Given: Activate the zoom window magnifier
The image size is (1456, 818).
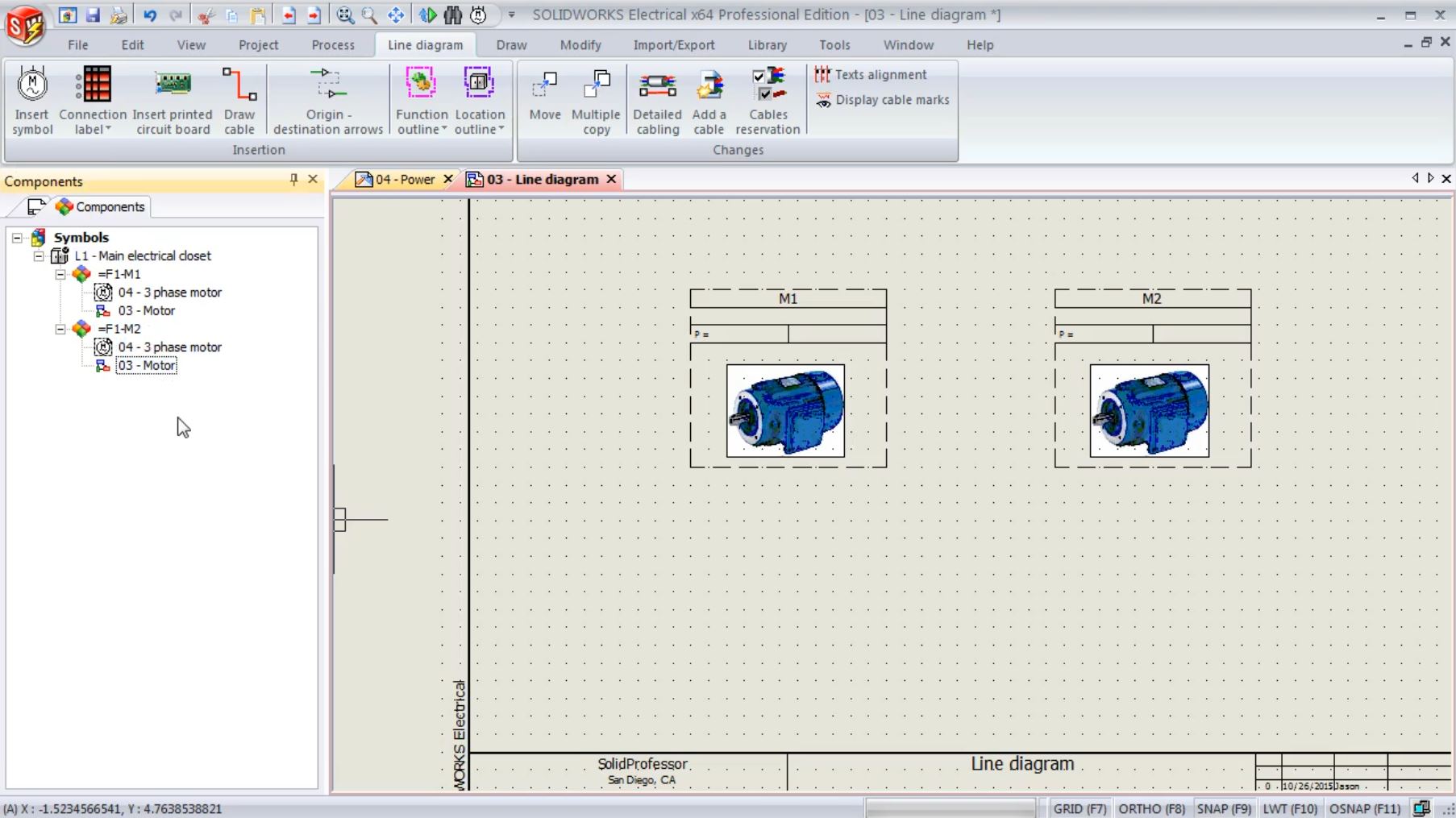Looking at the screenshot, I should pos(369,15).
